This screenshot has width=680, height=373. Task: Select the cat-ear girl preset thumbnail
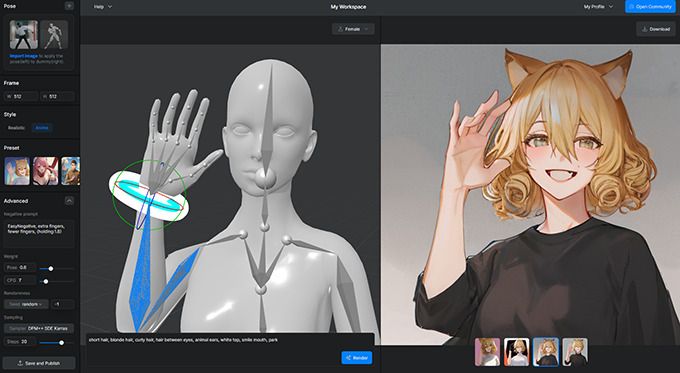tap(17, 171)
